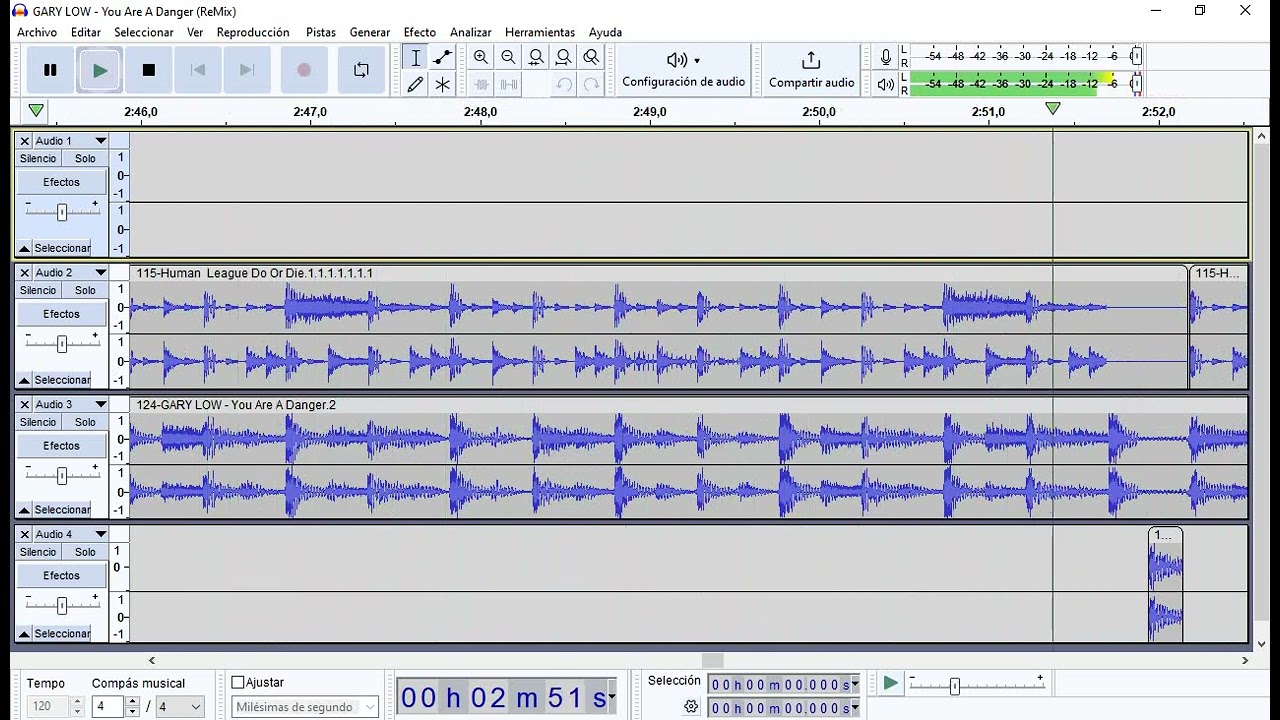Adjust the Audio 1 gain slider

[x=62, y=211]
